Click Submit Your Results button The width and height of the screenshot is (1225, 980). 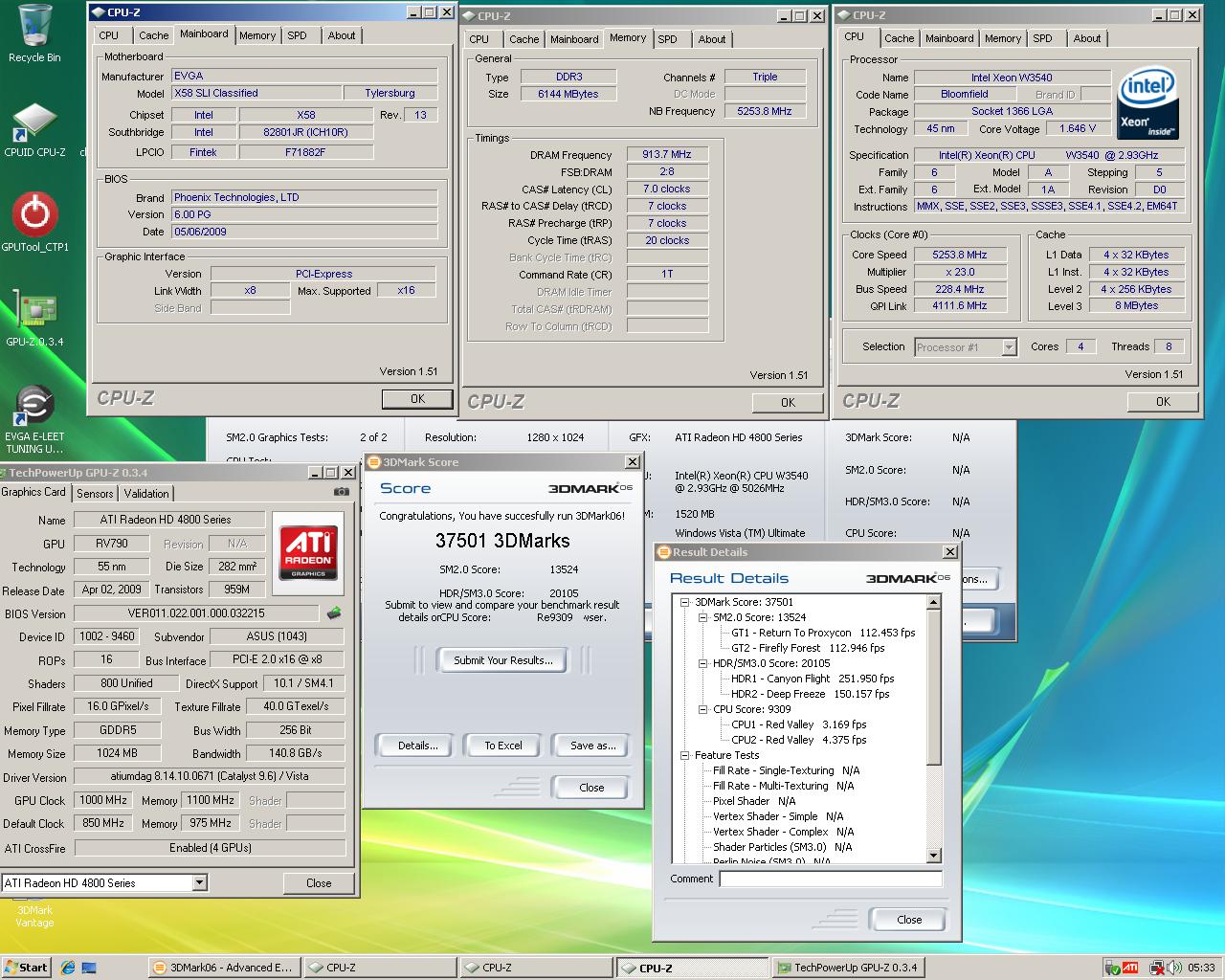[502, 660]
